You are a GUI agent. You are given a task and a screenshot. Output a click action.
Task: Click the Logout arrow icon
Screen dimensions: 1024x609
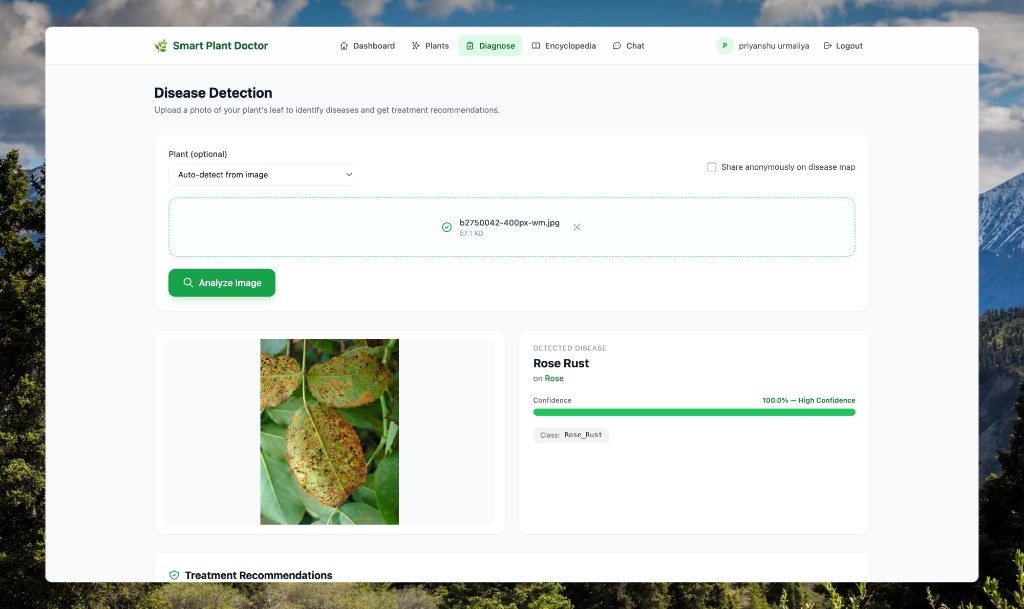pyautogui.click(x=827, y=46)
